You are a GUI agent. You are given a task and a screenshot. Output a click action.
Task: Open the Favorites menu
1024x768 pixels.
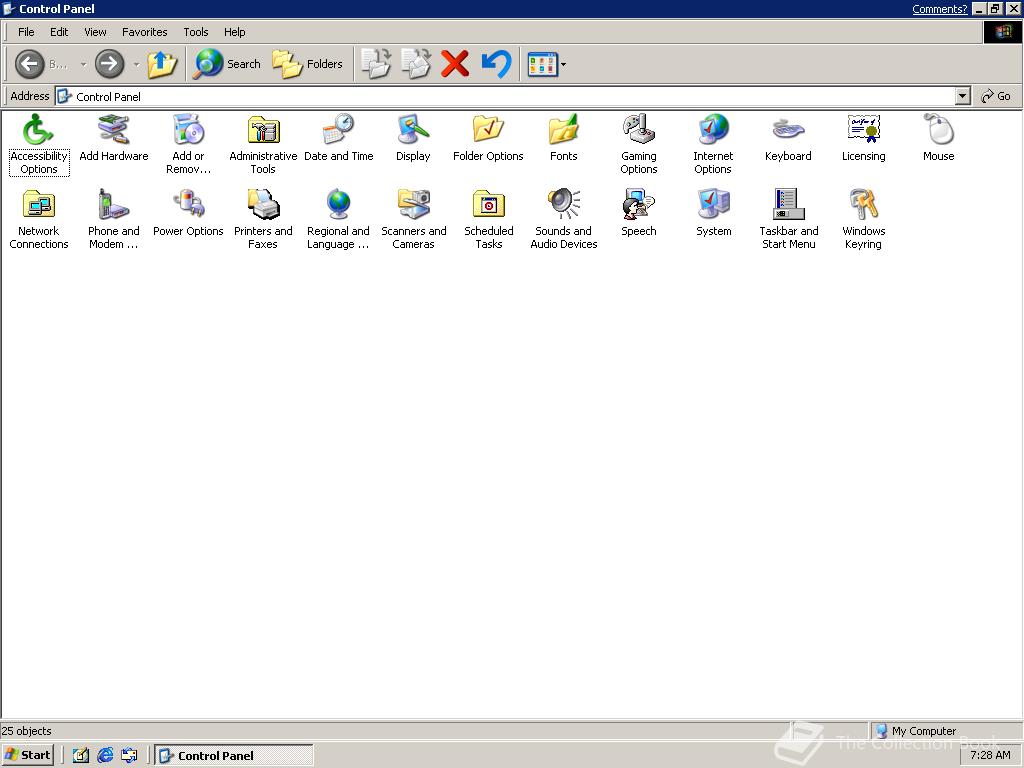point(144,32)
